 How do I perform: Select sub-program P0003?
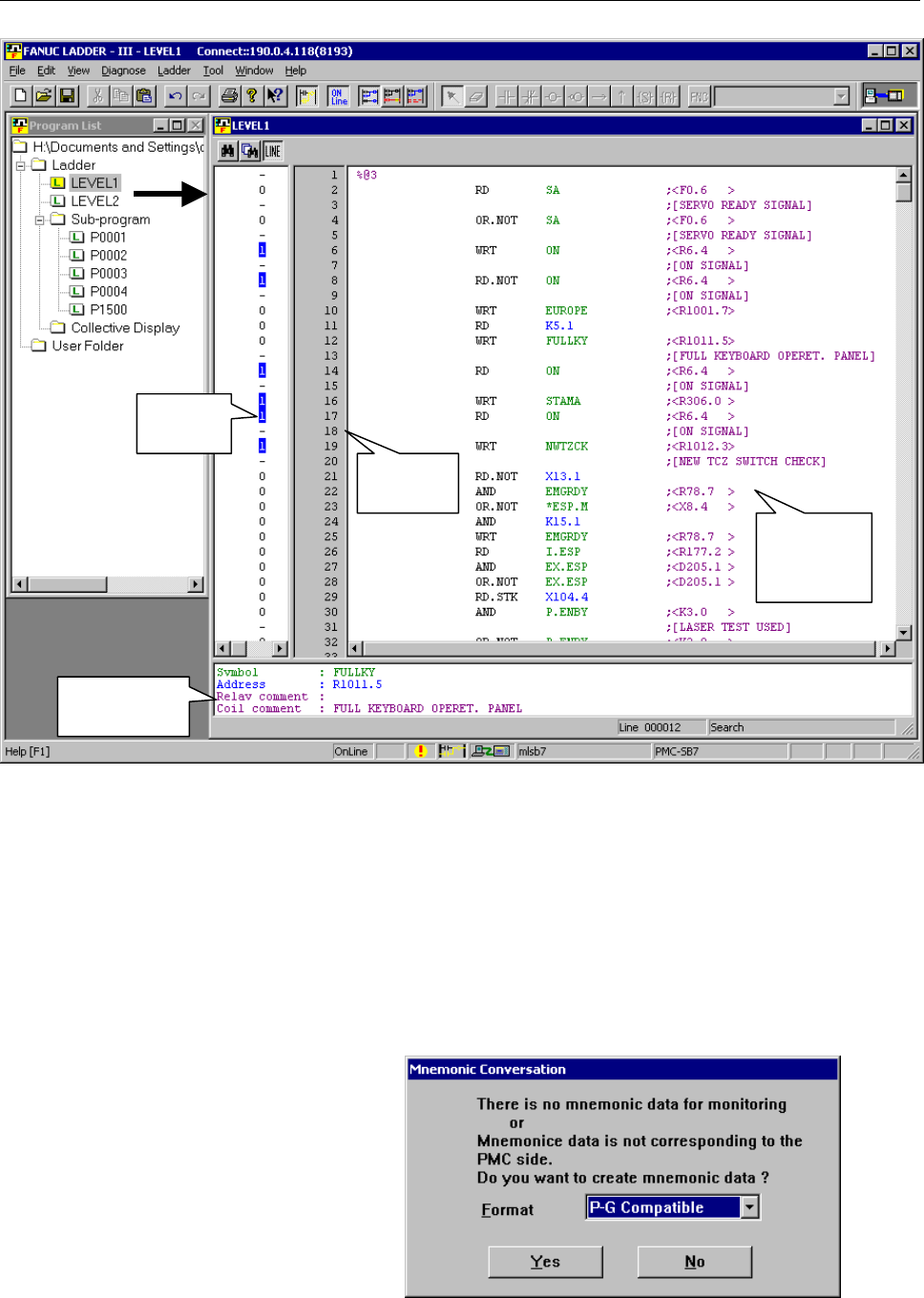(x=108, y=274)
